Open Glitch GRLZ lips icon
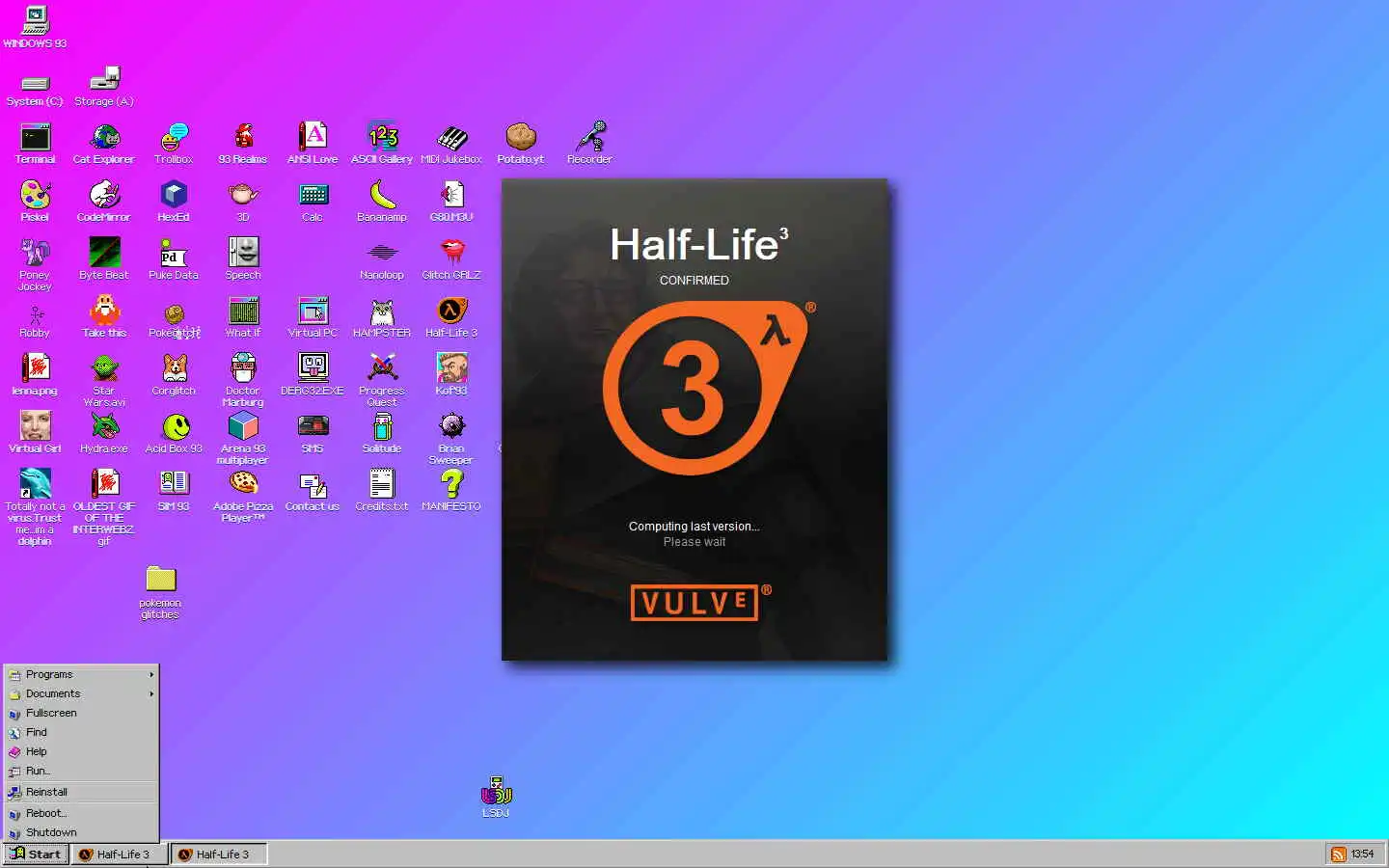 pos(451,259)
